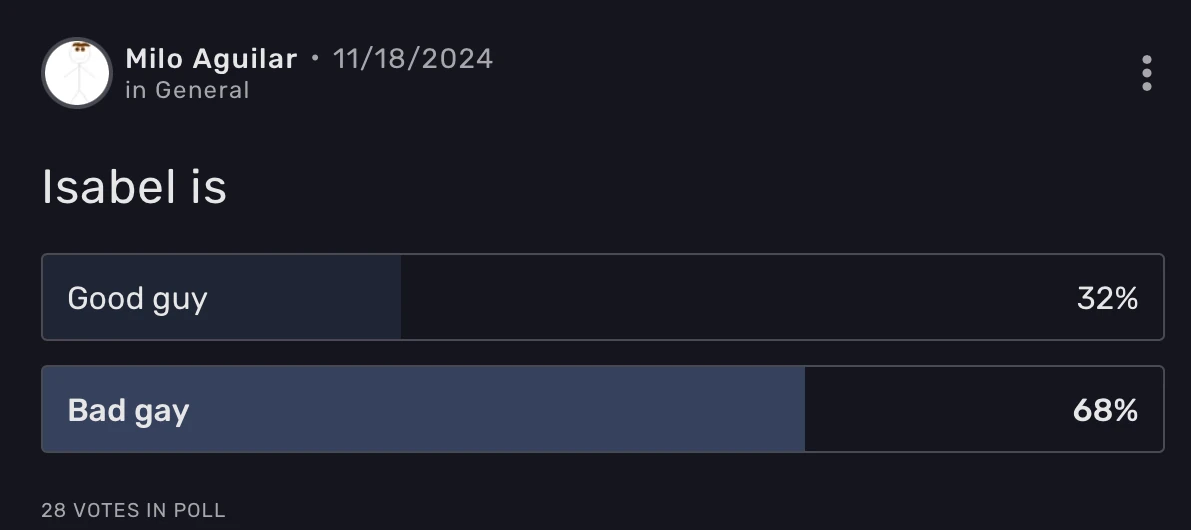The image size is (1191, 530).
Task: Click the surname "Aguilar" in the header
Action: click(245, 59)
